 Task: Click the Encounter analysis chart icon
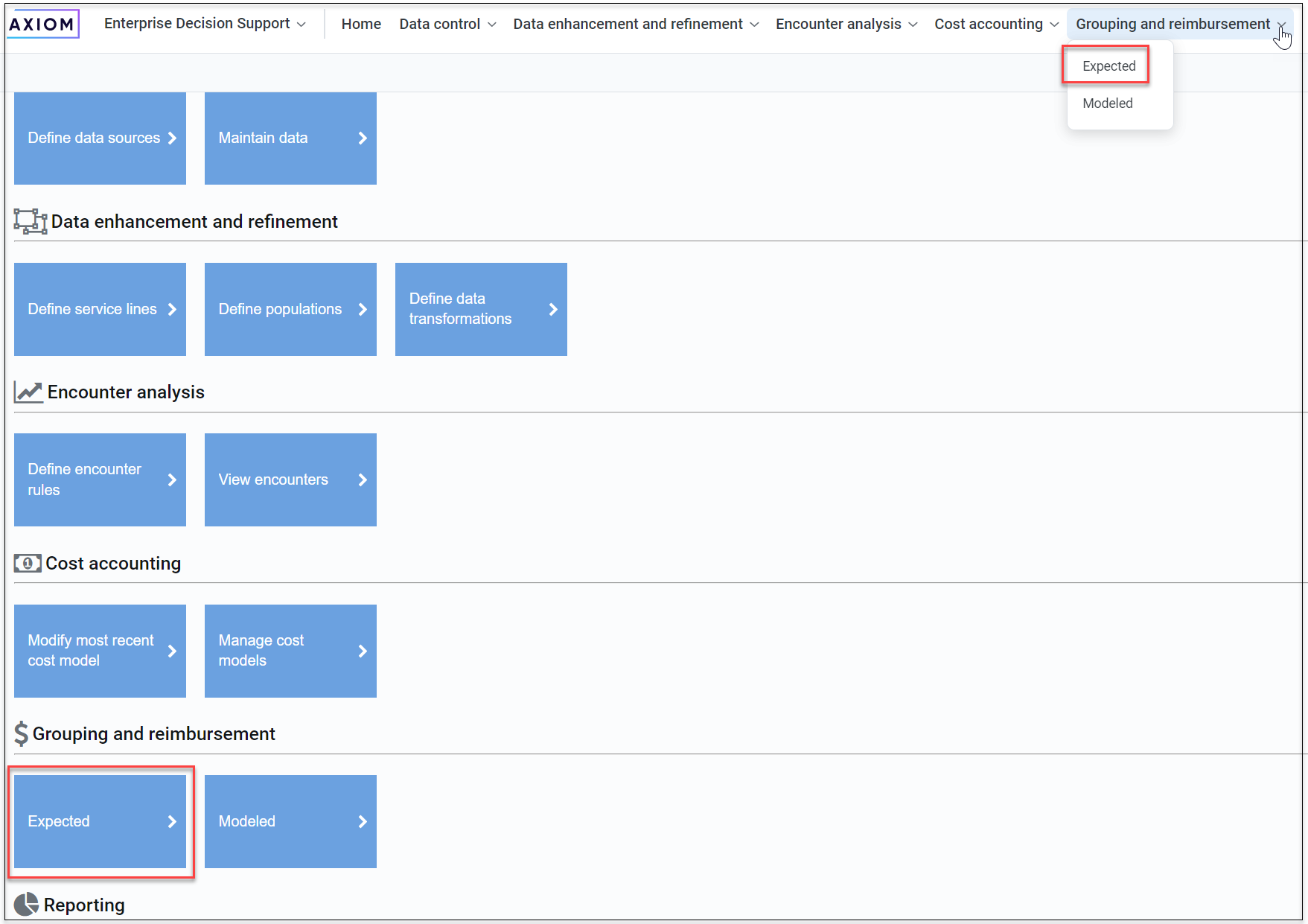29,392
